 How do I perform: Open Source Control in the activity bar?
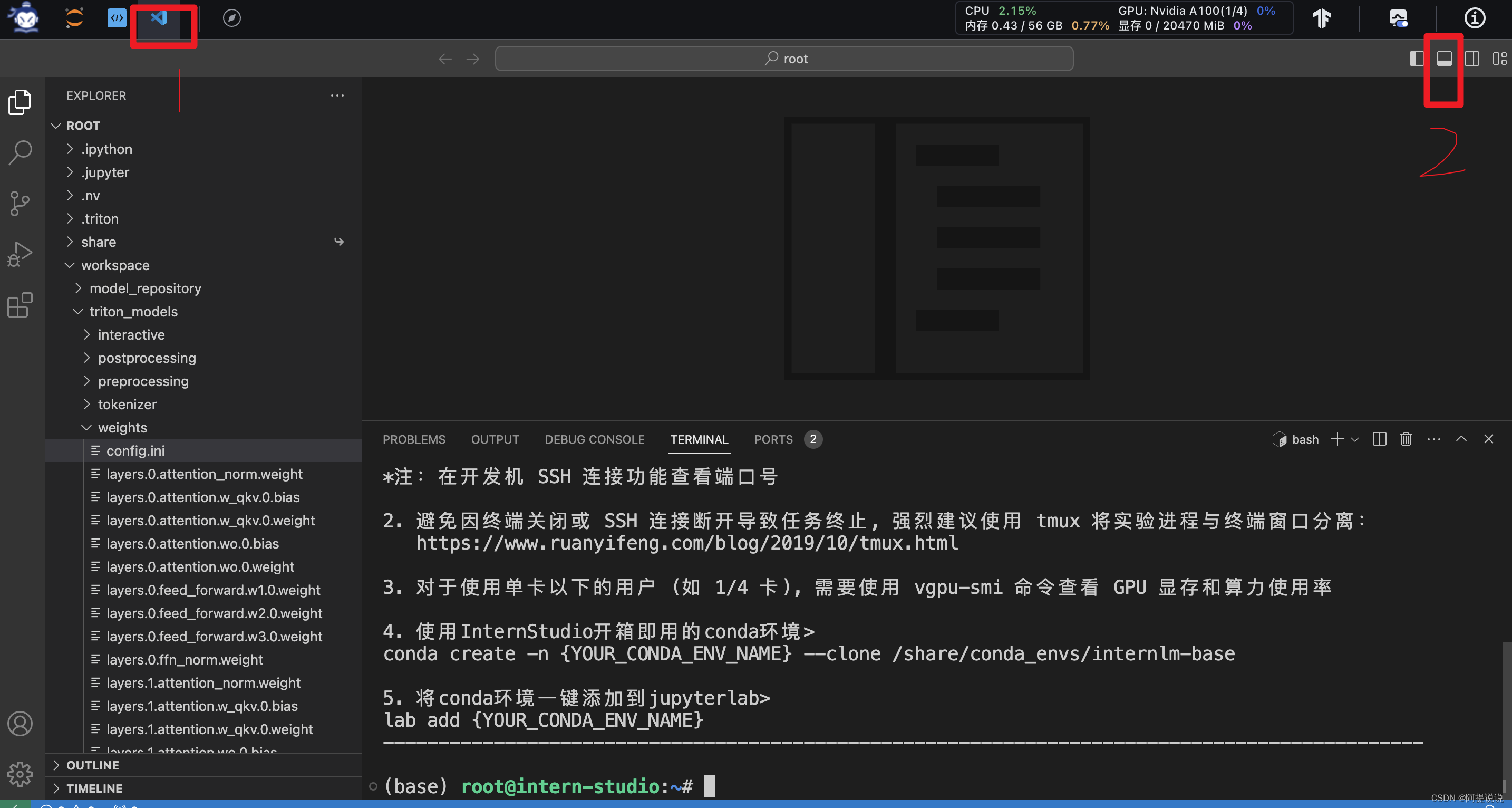(20, 203)
